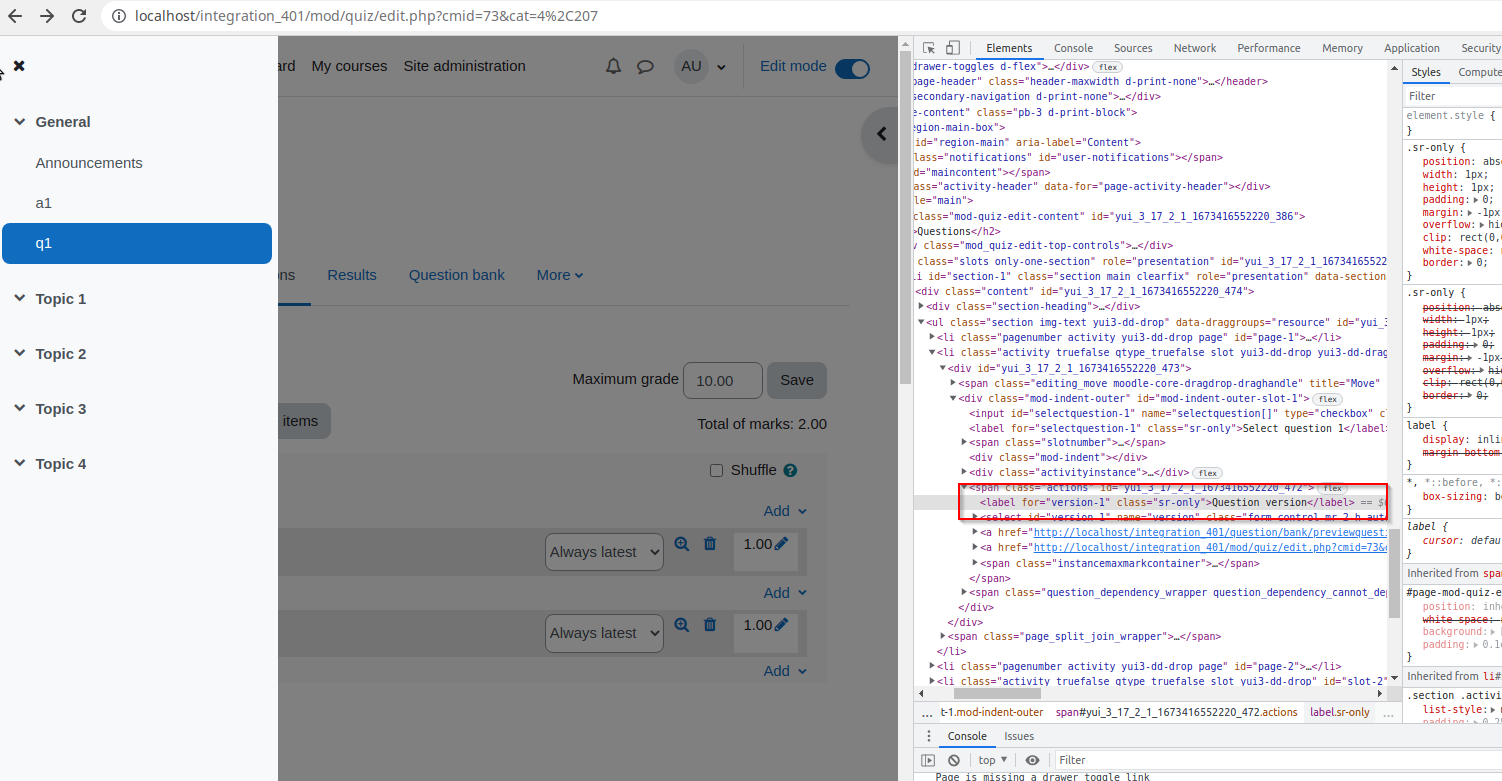Expand the instancemaxmarkcontainer span node
Screen dimensions: 1502x781
click(x=976, y=563)
